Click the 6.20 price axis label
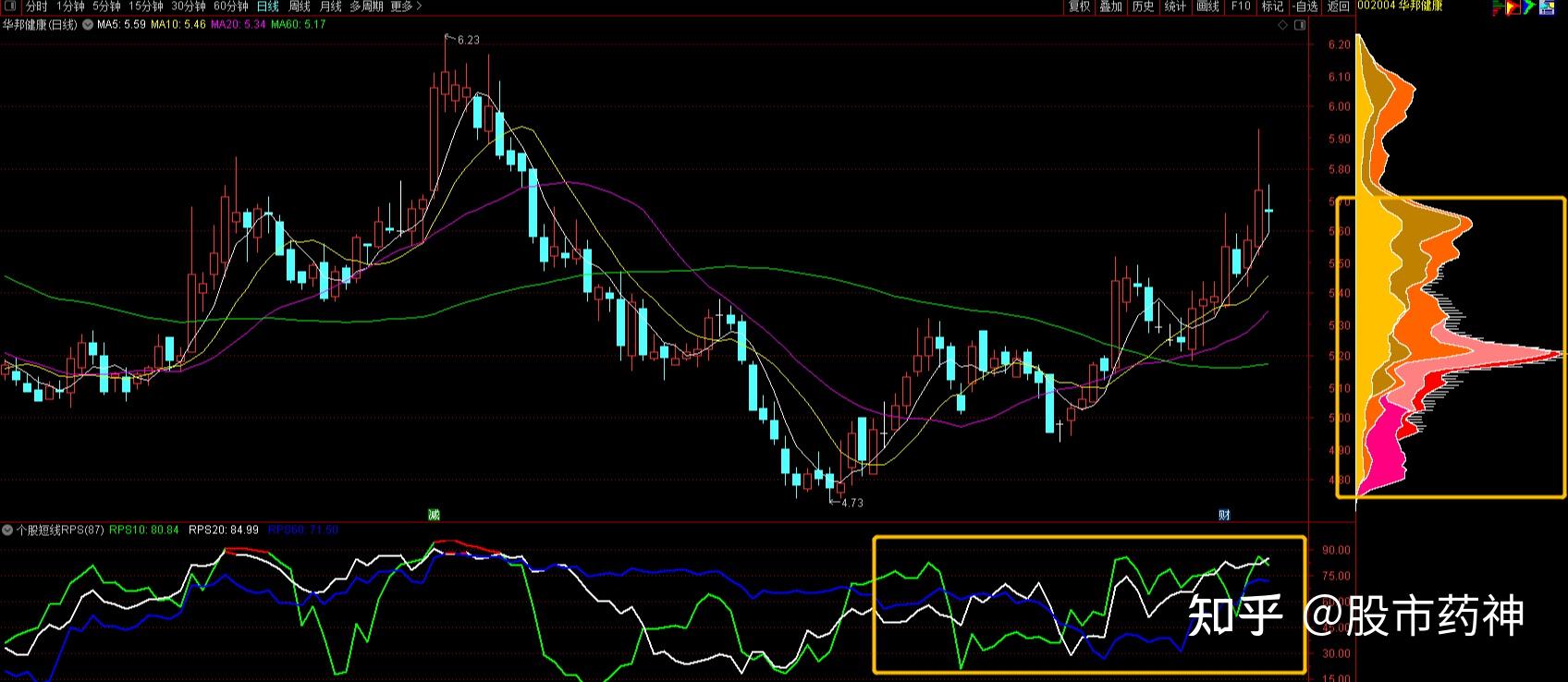Viewport: 1568px width, 682px height. [1339, 44]
